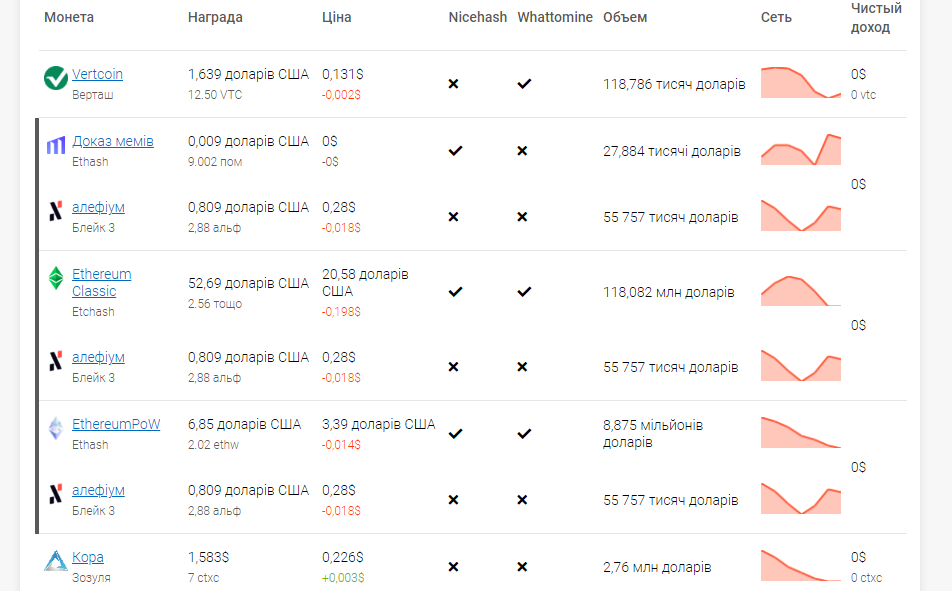The image size is (952, 591).
Task: Click the Кора triangle coin icon
Action: [x=56, y=561]
